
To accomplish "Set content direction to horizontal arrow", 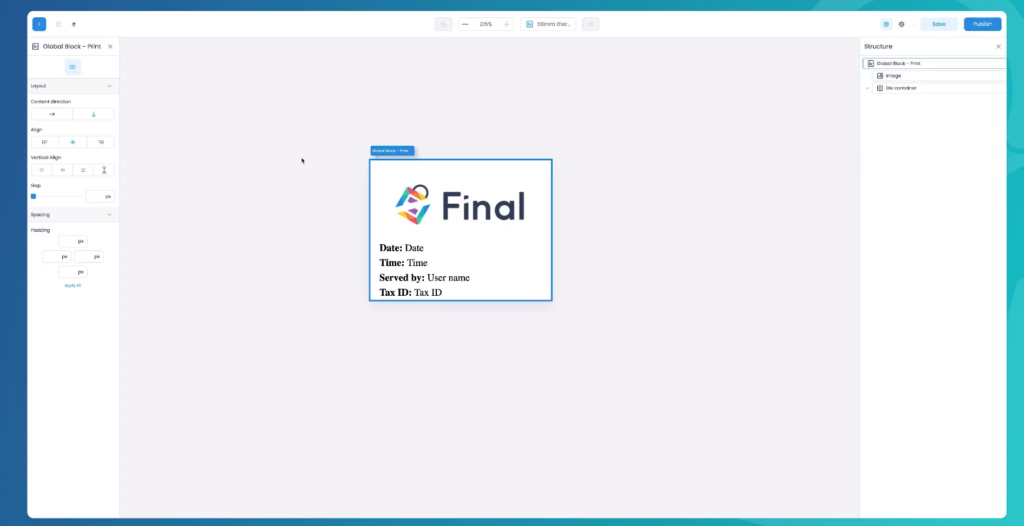I will [x=52, y=114].
